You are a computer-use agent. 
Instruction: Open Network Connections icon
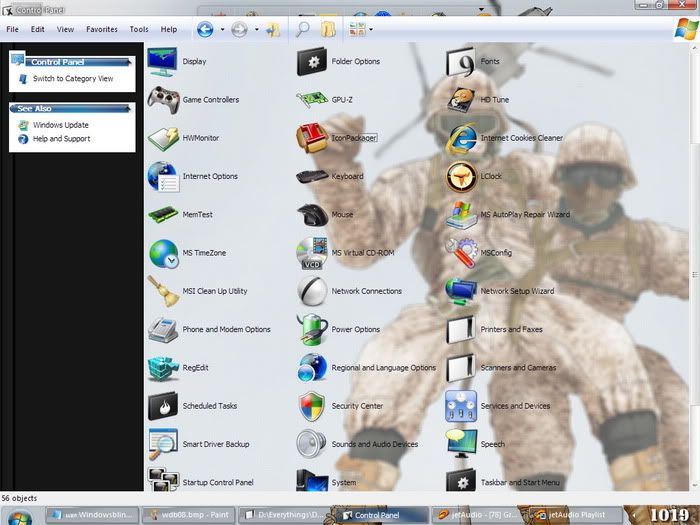pyautogui.click(x=312, y=291)
